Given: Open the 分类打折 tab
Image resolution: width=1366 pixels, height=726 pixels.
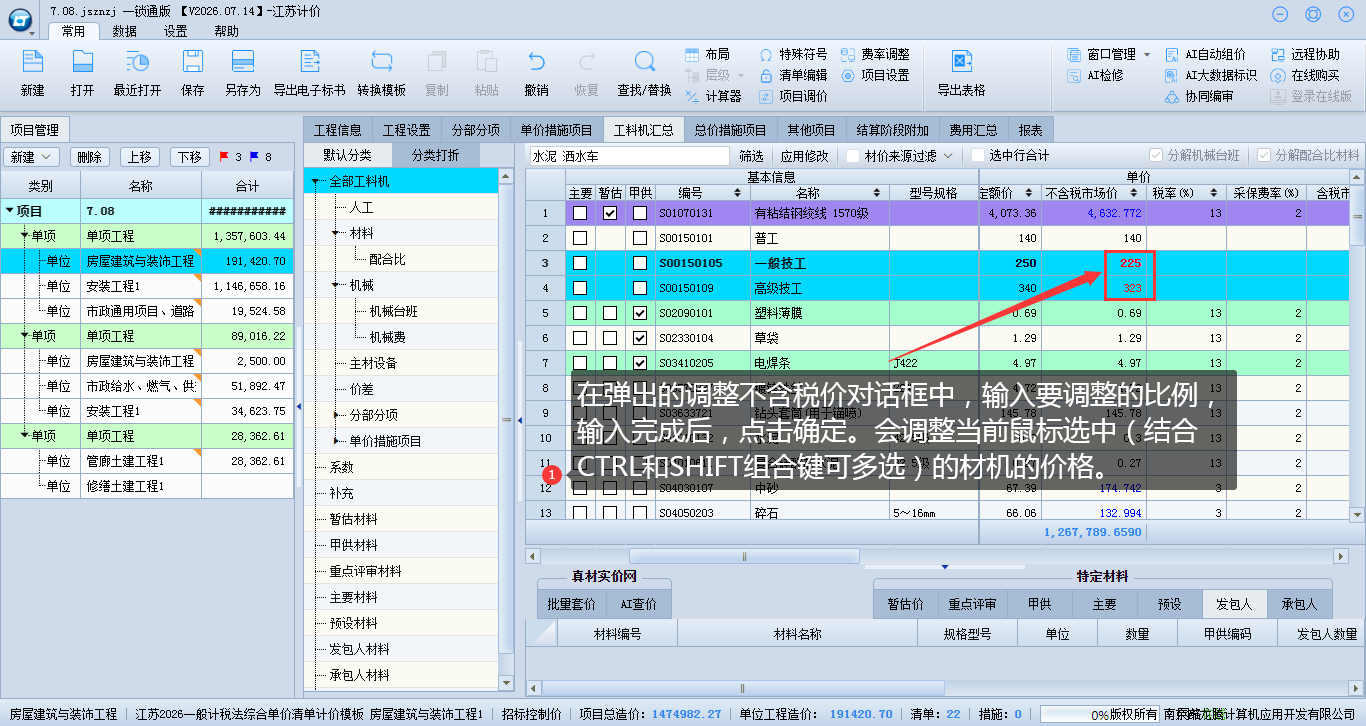Looking at the screenshot, I should click(x=436, y=155).
